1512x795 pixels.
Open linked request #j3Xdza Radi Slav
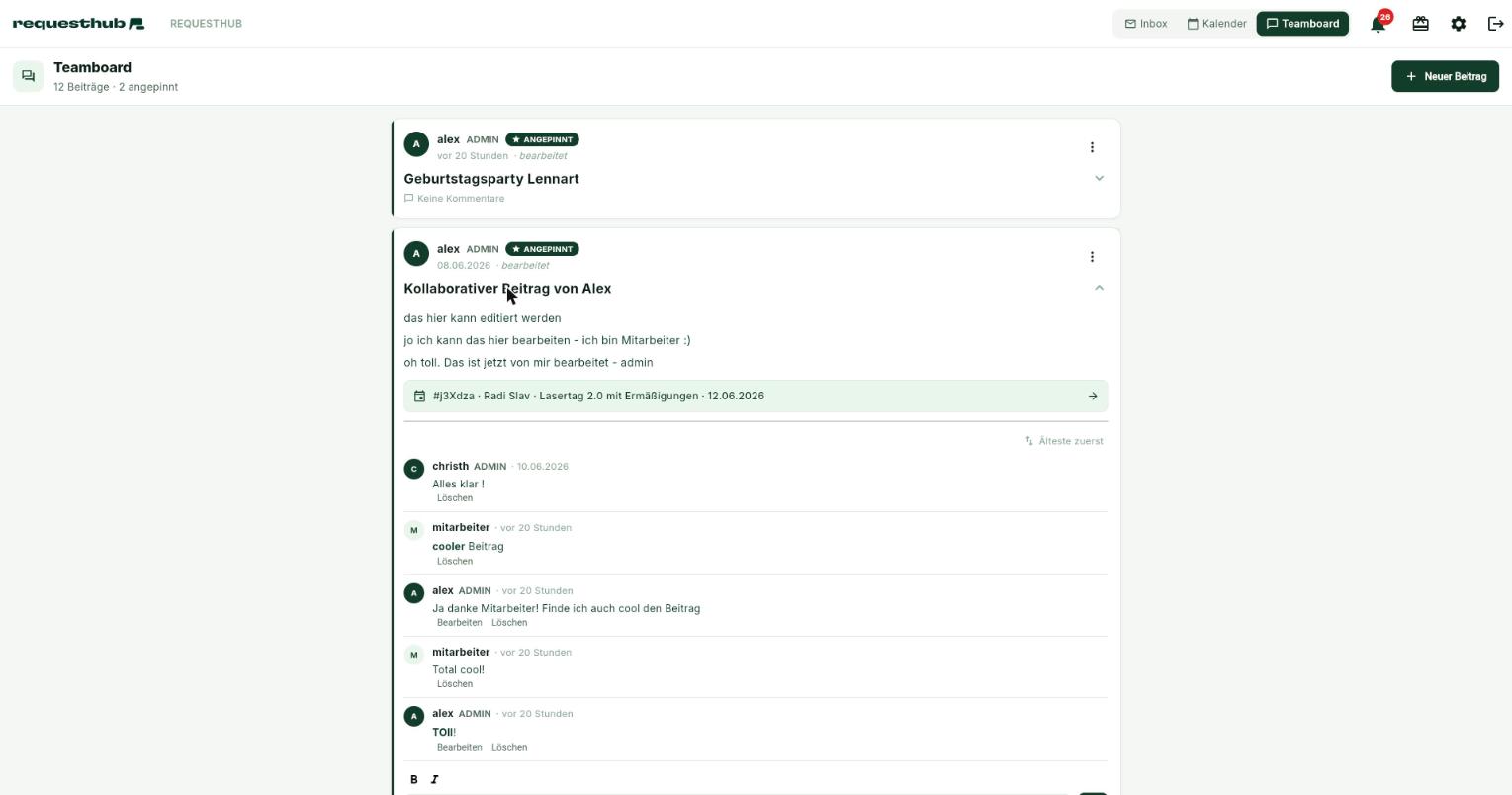pos(756,396)
